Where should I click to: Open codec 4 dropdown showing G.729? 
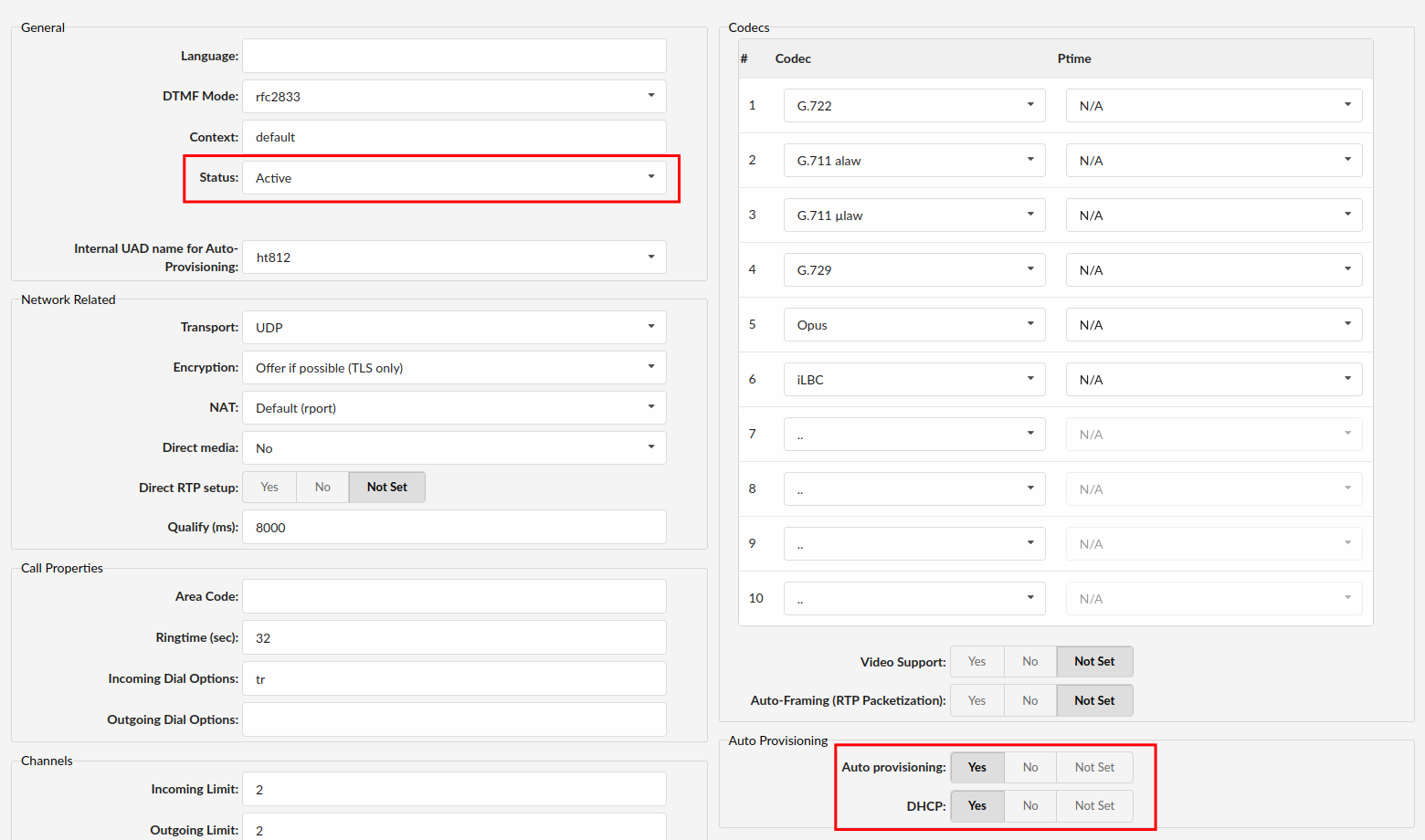(x=914, y=269)
